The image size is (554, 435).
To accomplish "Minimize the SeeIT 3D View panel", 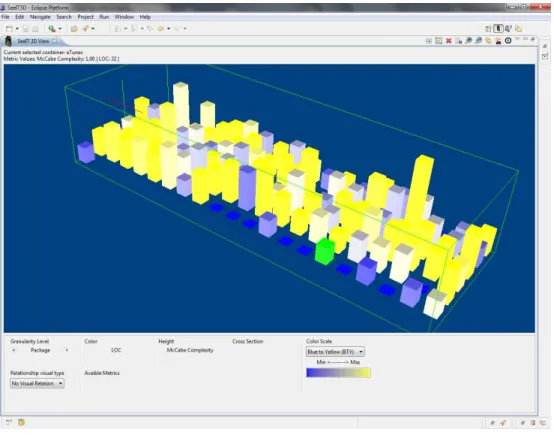I will pyautogui.click(x=525, y=39).
